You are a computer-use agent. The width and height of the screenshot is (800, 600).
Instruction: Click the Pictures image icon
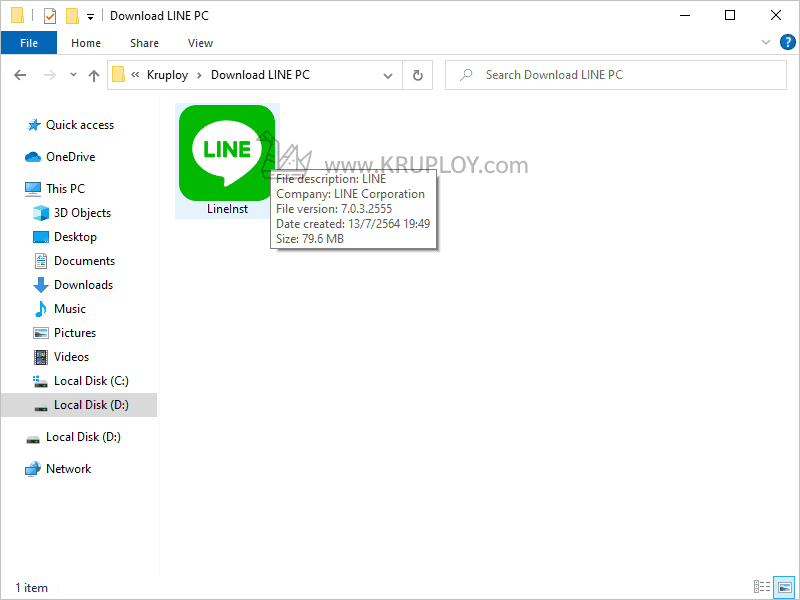(41, 333)
